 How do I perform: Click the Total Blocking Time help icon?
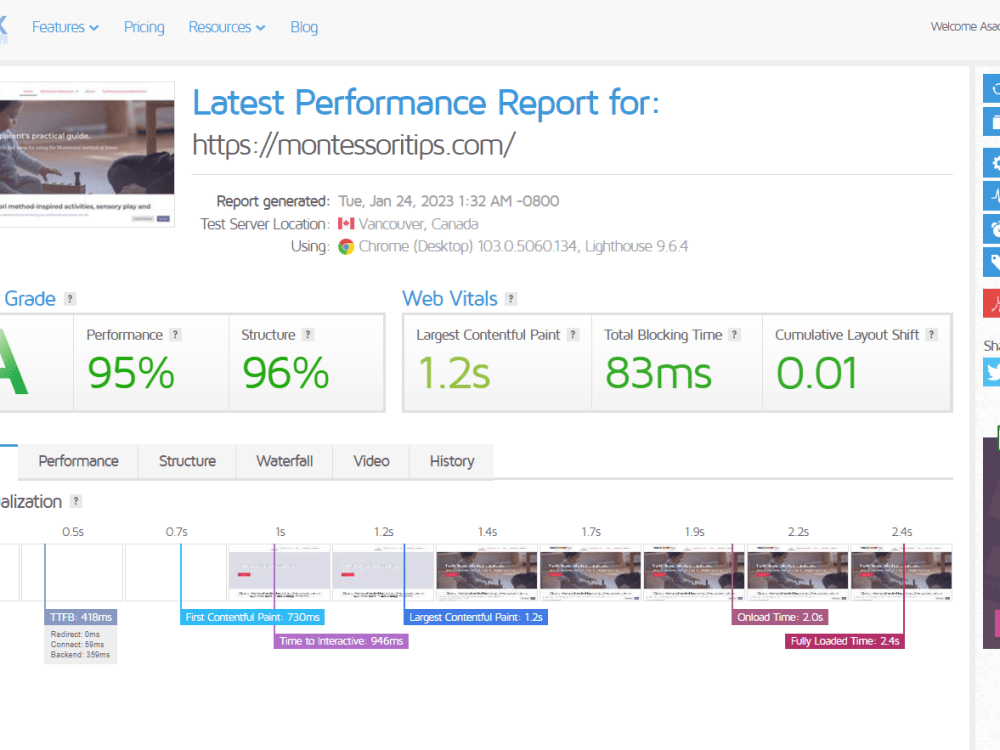[x=735, y=335]
